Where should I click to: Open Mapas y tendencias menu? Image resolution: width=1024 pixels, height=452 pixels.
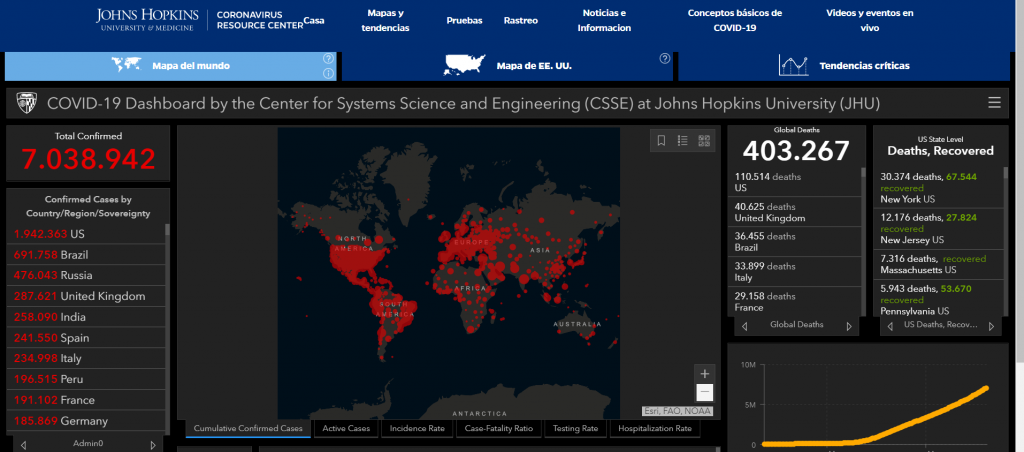click(385, 20)
